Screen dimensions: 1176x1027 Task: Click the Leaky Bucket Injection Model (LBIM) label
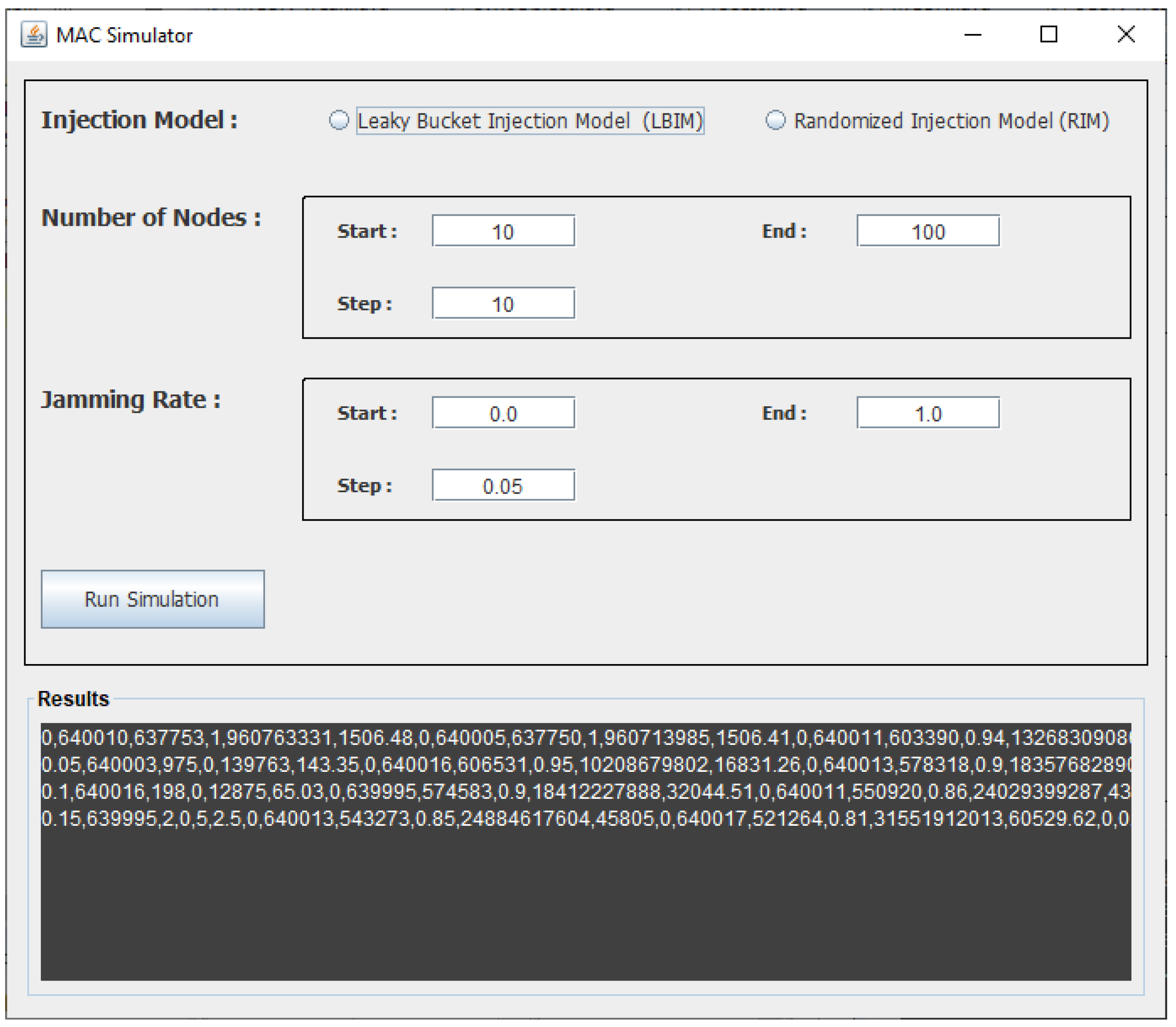click(529, 121)
